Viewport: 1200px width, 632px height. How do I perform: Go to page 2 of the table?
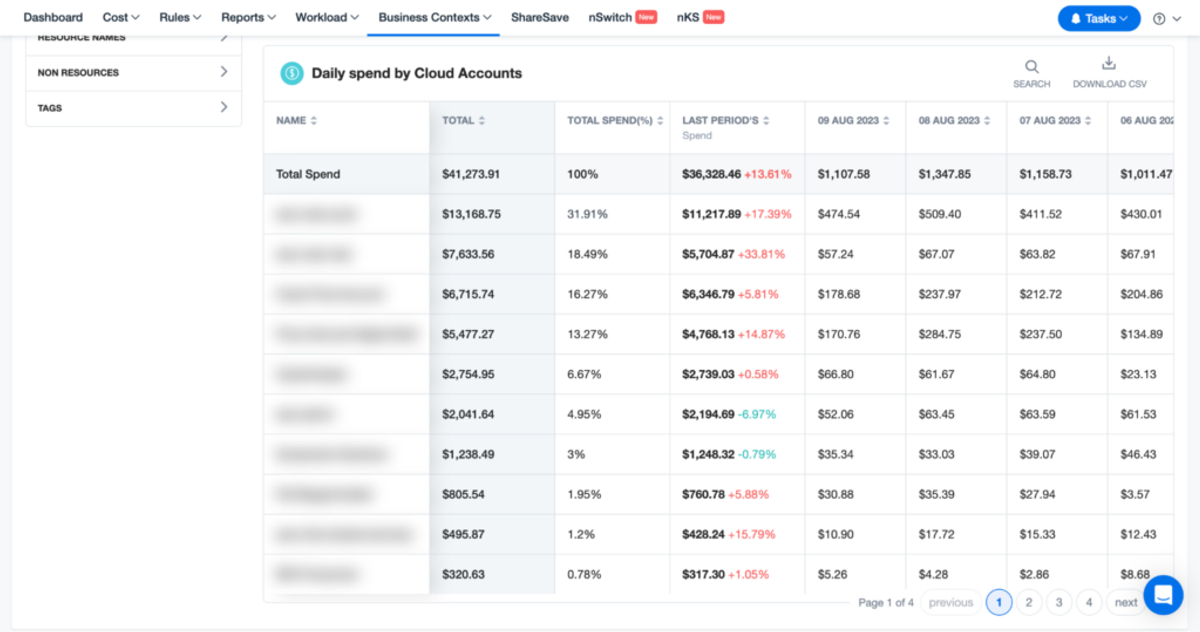1028,602
